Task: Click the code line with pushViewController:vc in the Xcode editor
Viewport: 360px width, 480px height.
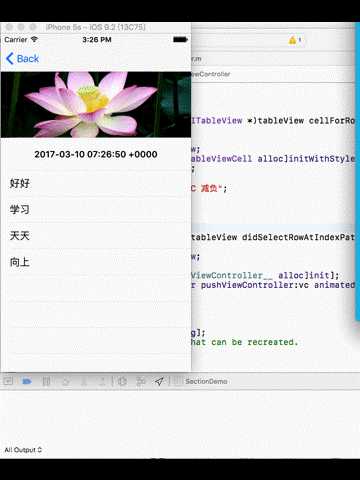Action: pyautogui.click(x=273, y=285)
